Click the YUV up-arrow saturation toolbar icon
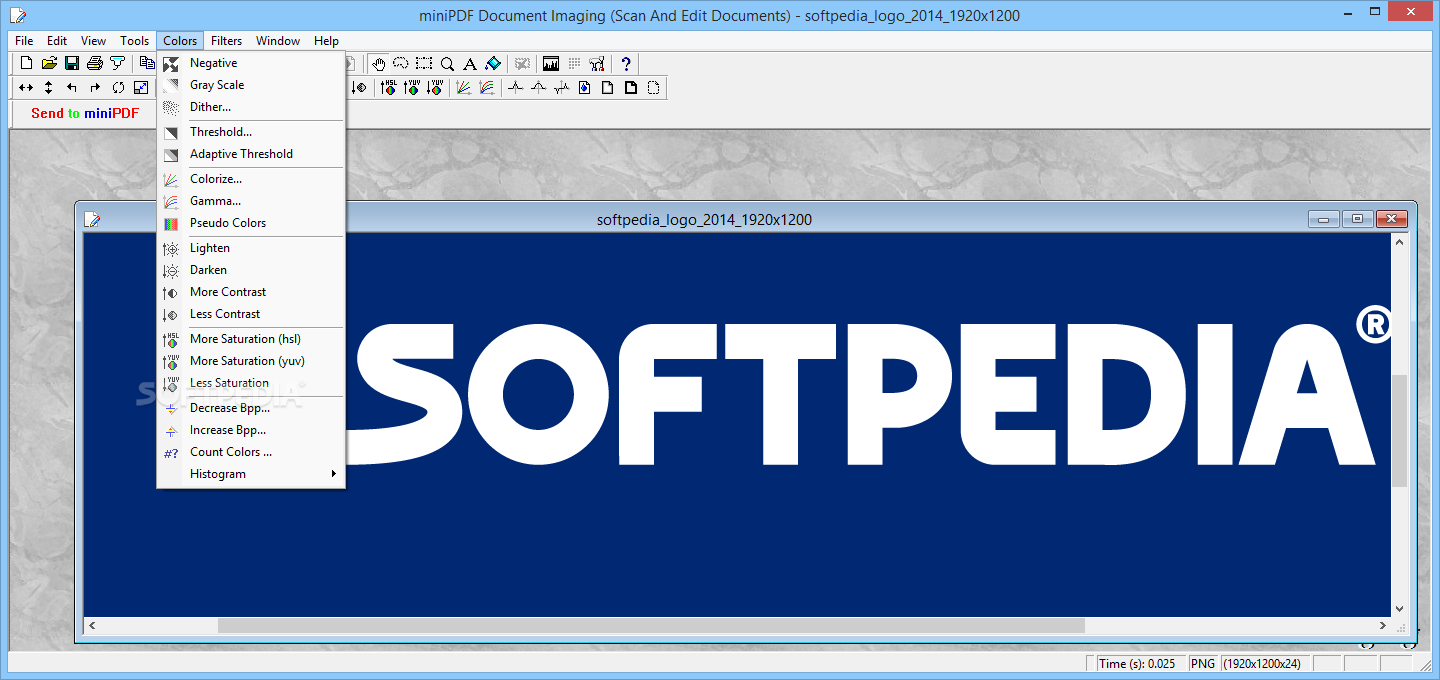 point(411,87)
